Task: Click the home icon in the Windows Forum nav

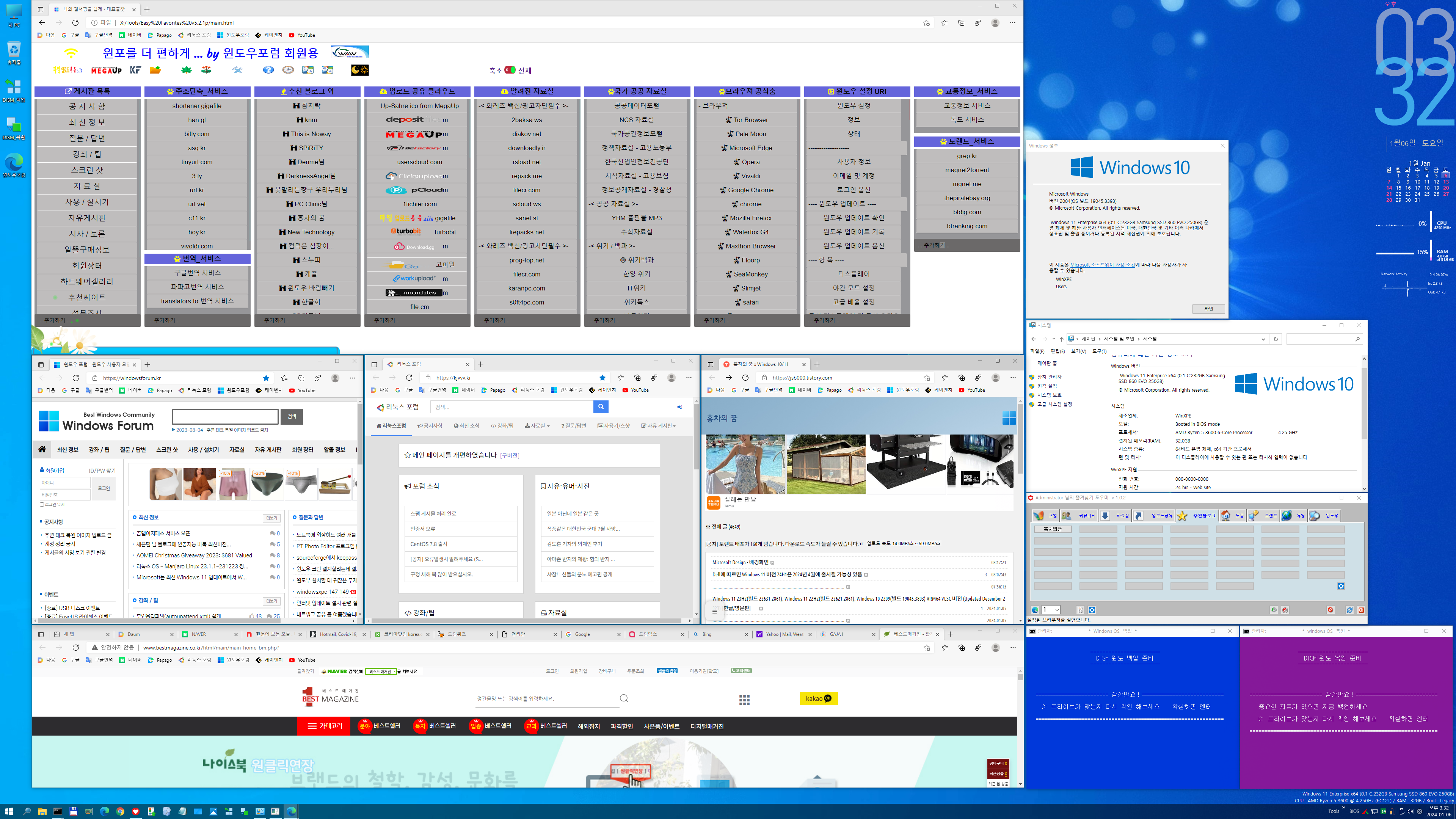Action: click(x=42, y=449)
